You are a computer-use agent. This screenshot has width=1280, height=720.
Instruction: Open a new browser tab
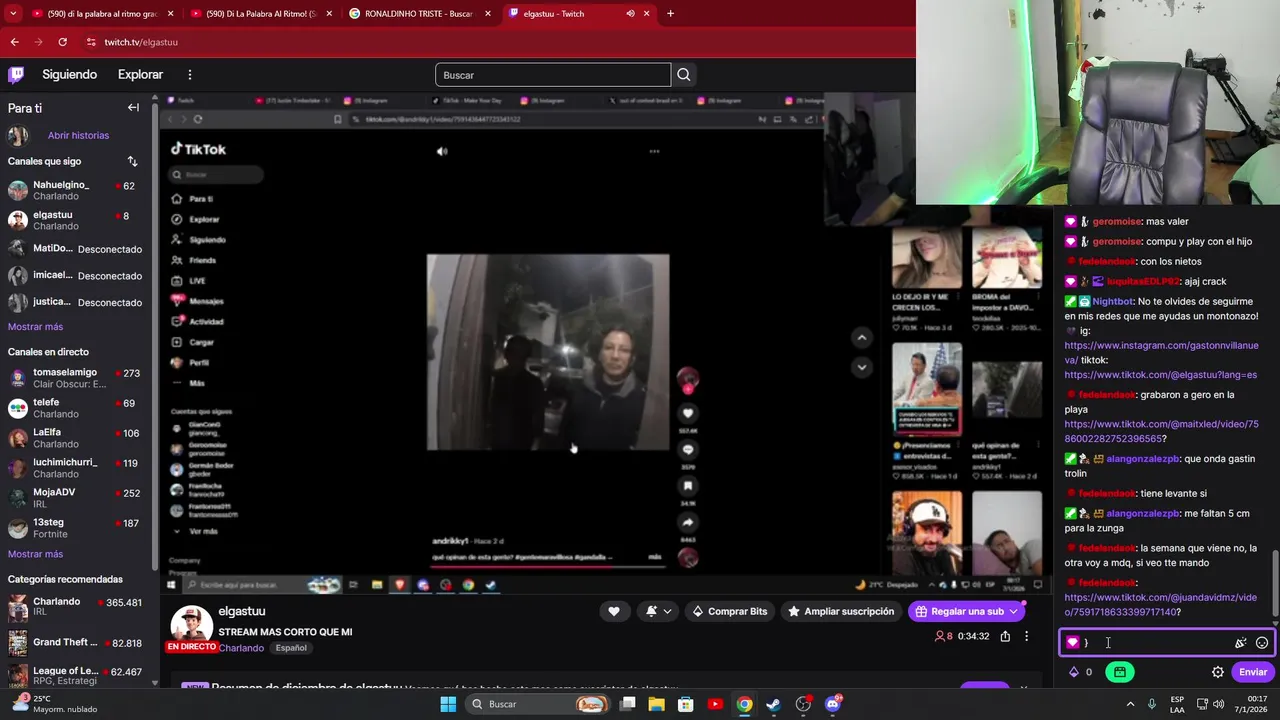point(670,14)
